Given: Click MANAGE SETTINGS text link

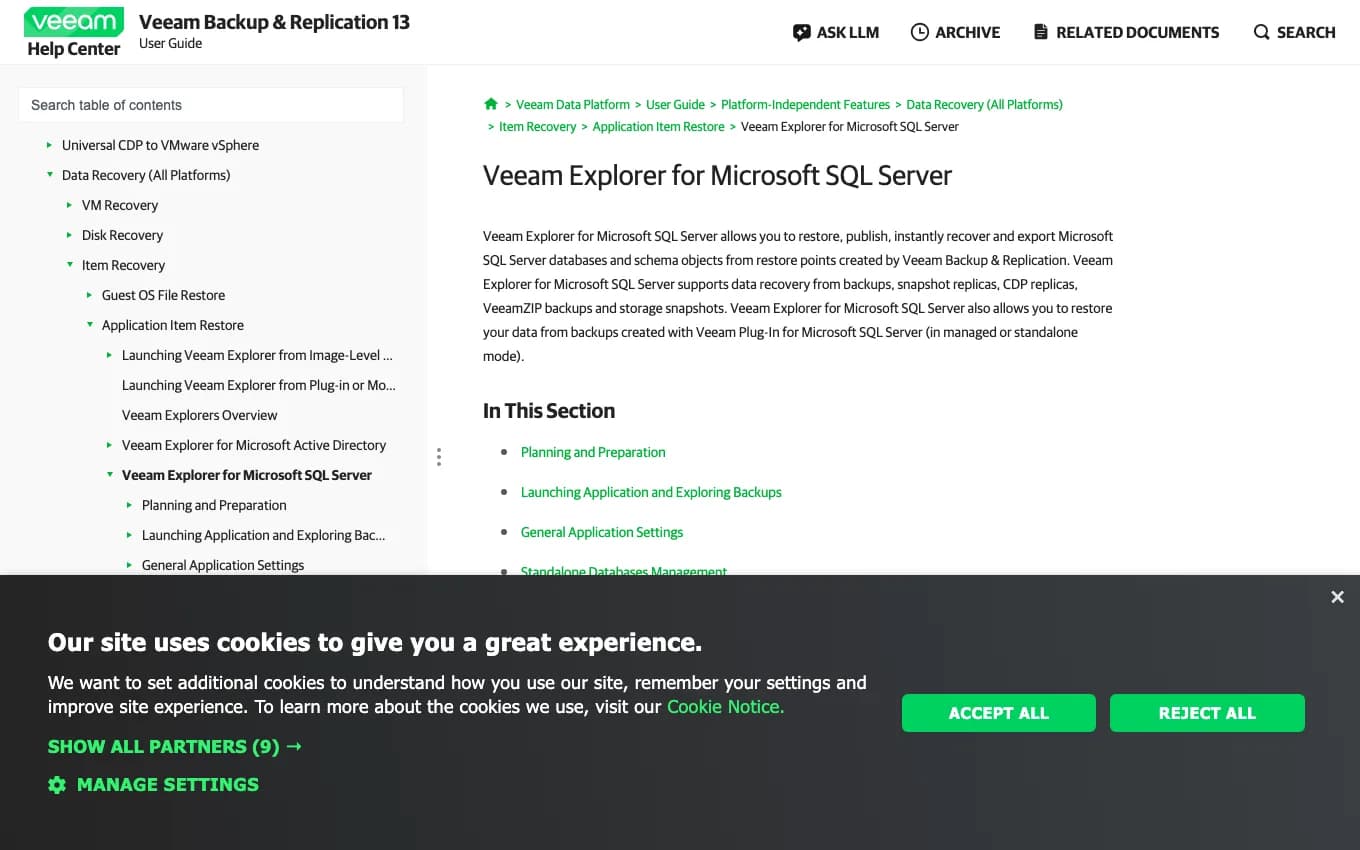Looking at the screenshot, I should click(168, 785).
